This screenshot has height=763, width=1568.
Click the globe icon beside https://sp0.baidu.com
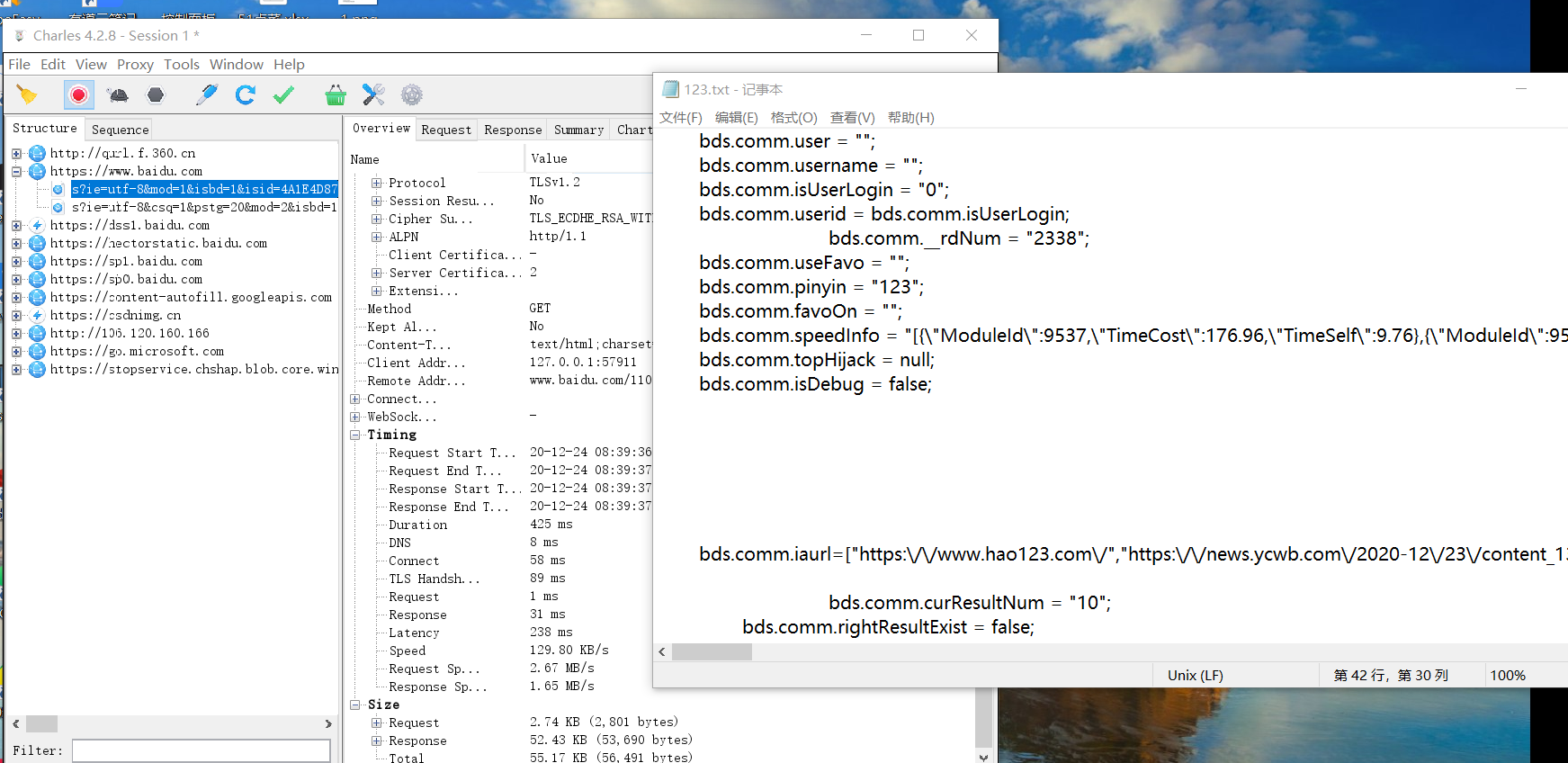coord(37,279)
